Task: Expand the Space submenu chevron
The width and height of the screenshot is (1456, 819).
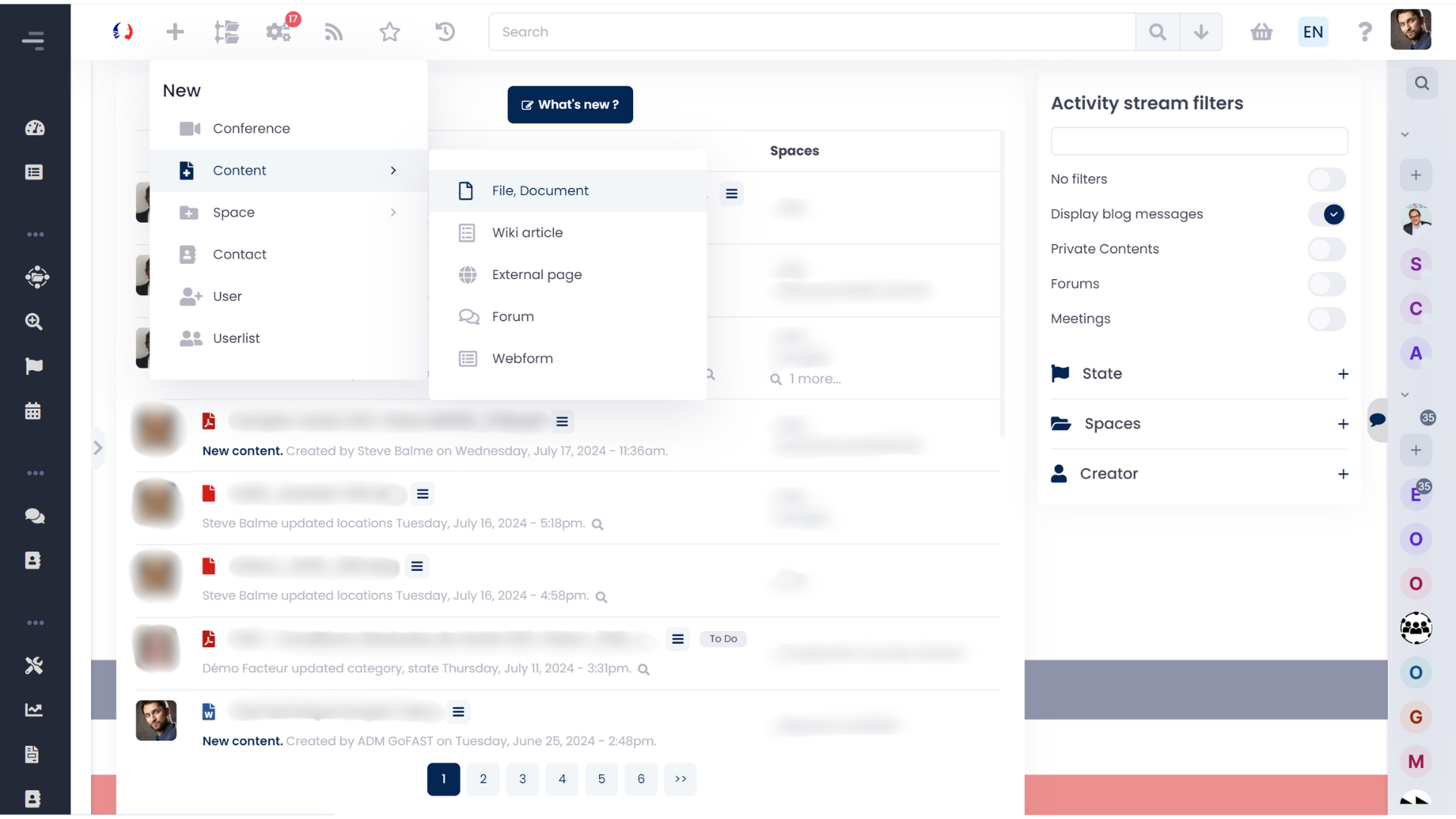Action: pos(394,212)
